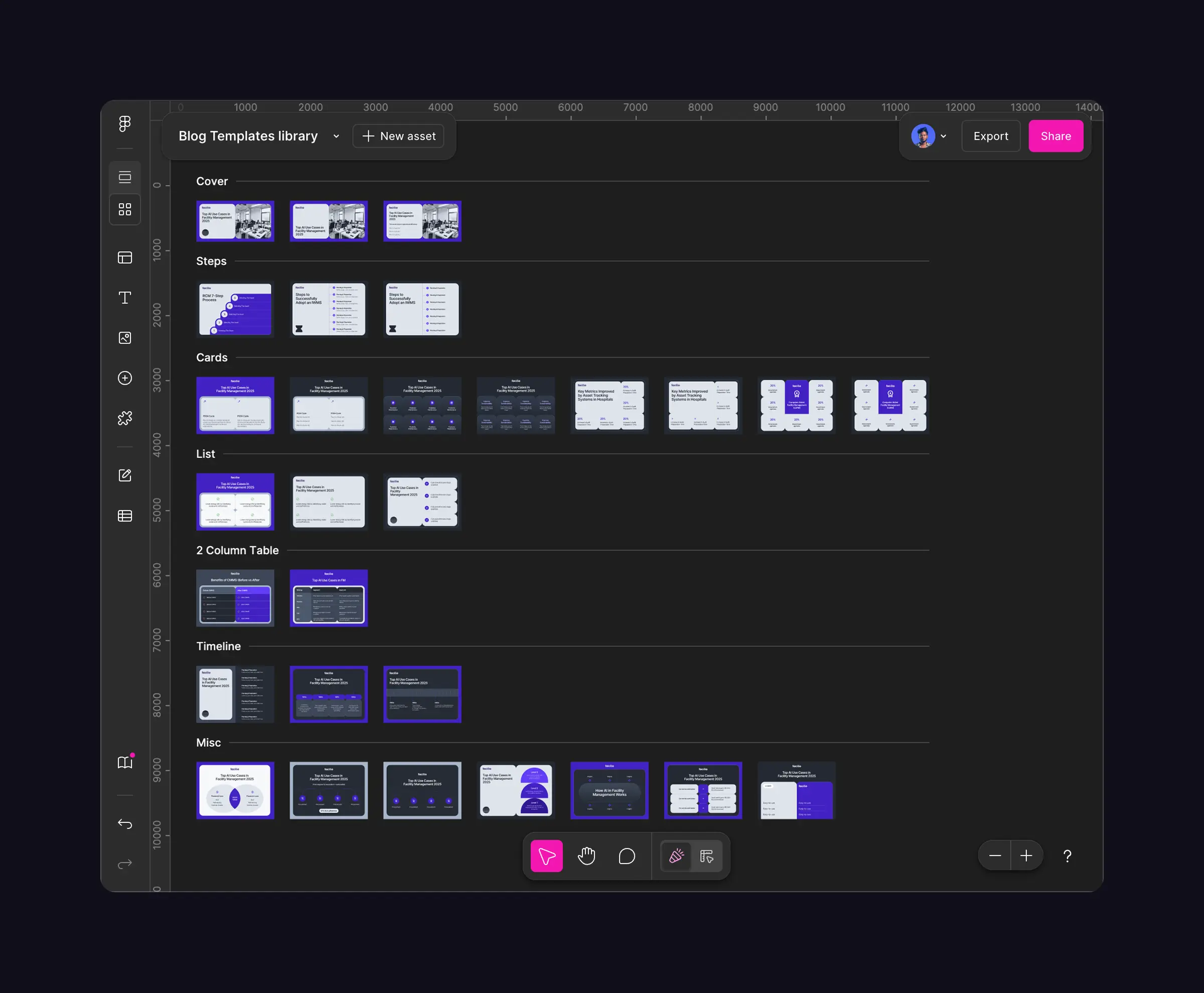
Task: Click the Figma logo icon
Action: (125, 123)
